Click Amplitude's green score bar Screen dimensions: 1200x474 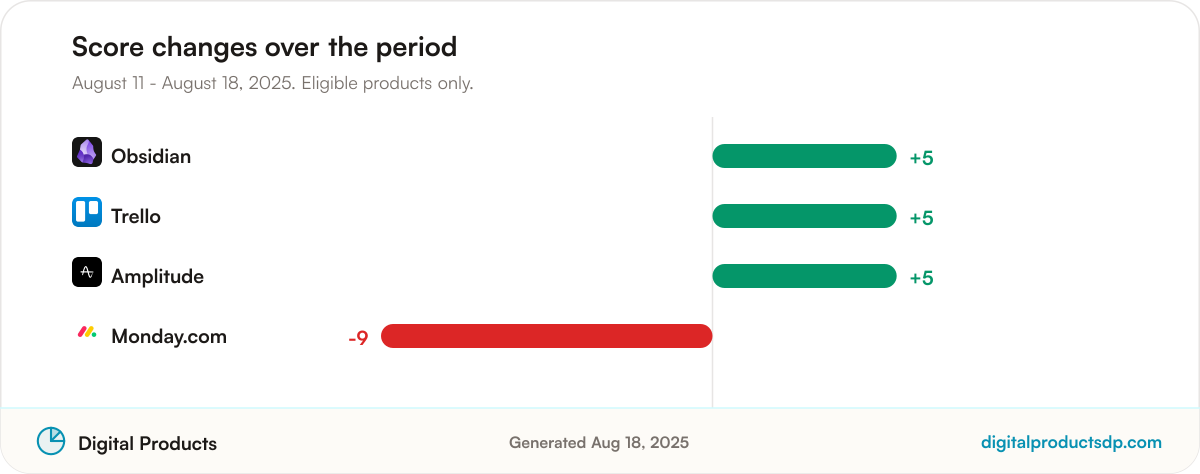click(x=804, y=276)
